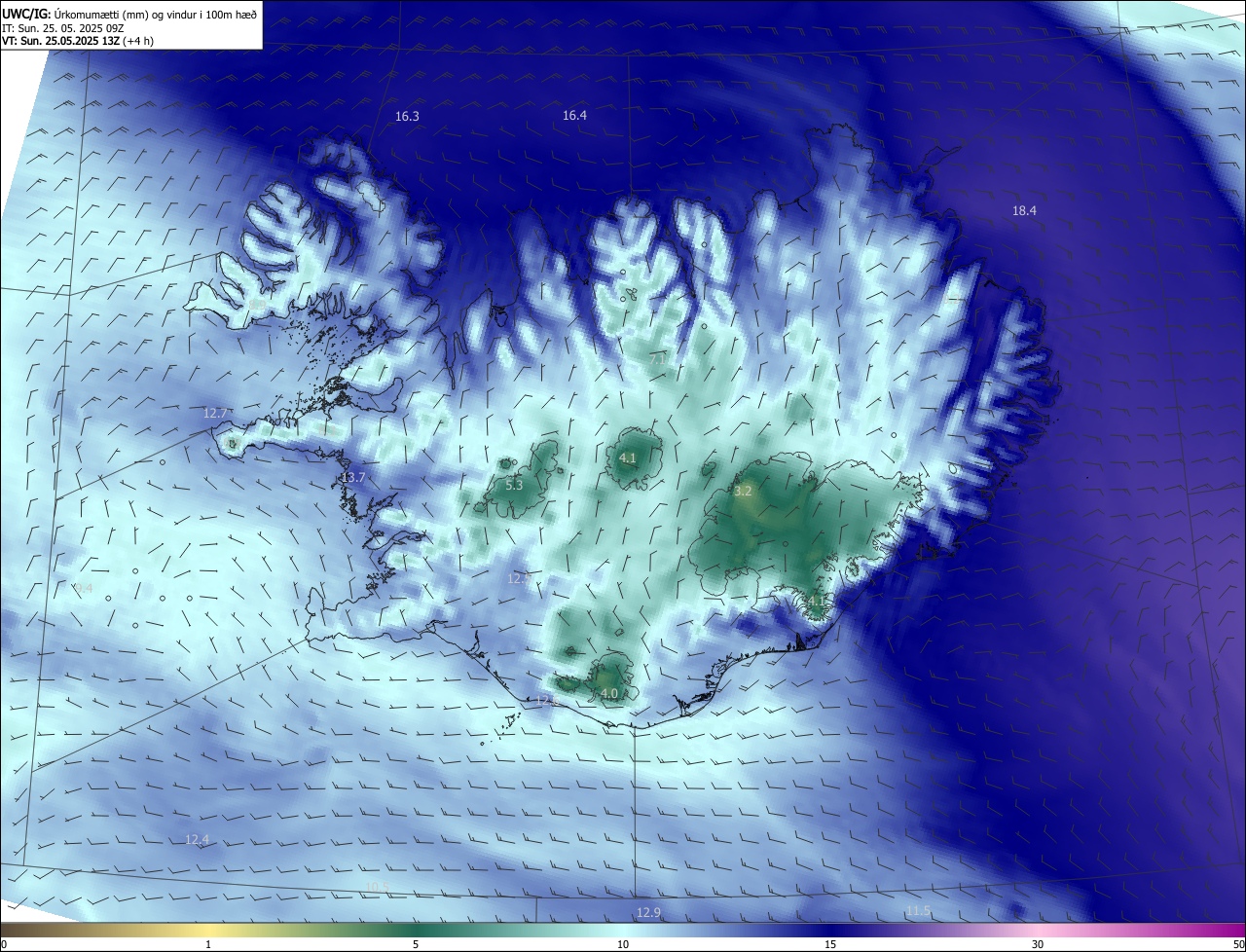
Task: Click the 10.5 value label
Action: [x=378, y=887]
